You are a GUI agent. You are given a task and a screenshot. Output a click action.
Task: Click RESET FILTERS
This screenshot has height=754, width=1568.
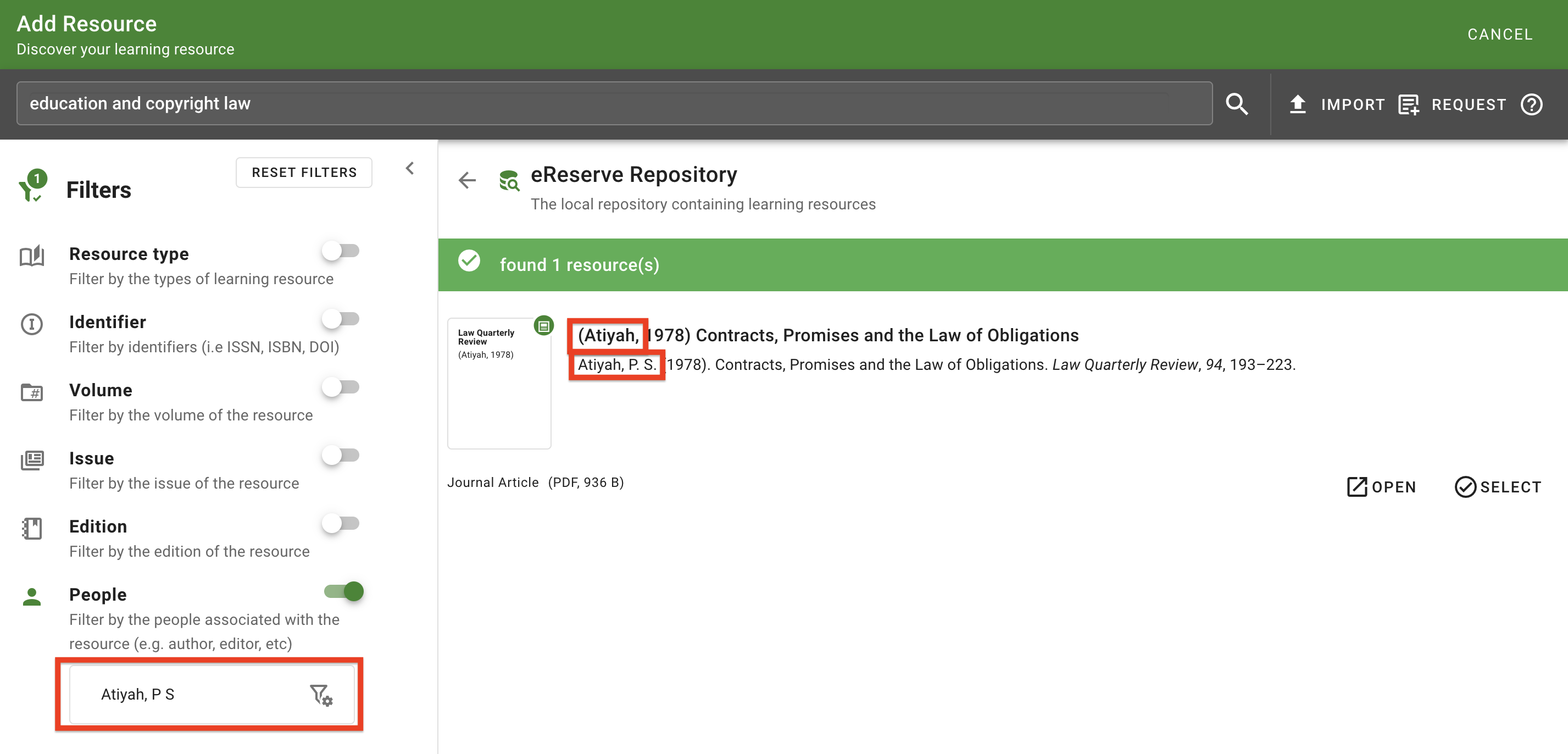(x=304, y=173)
